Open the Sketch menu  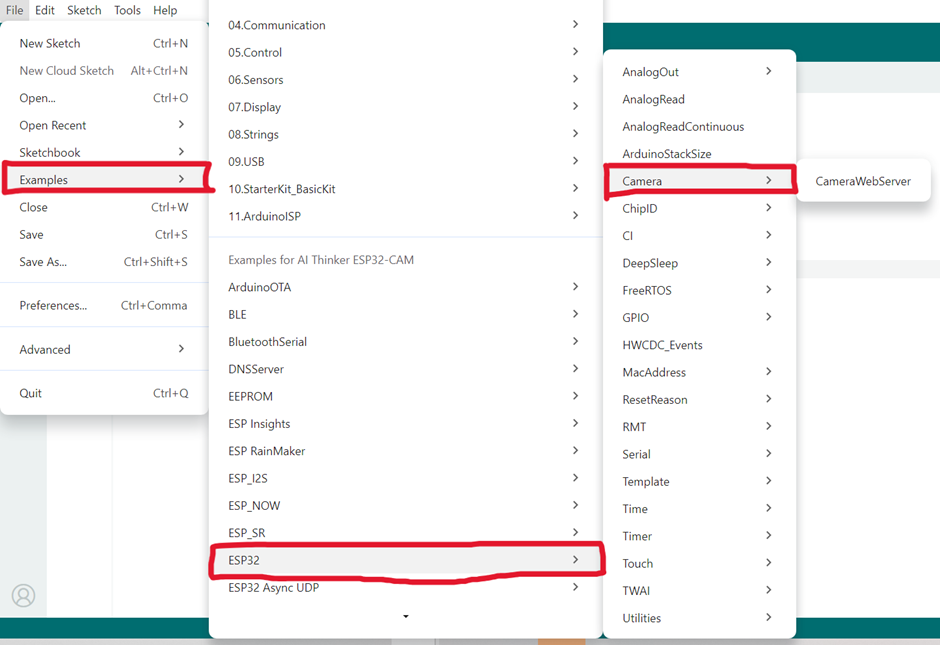tap(84, 10)
